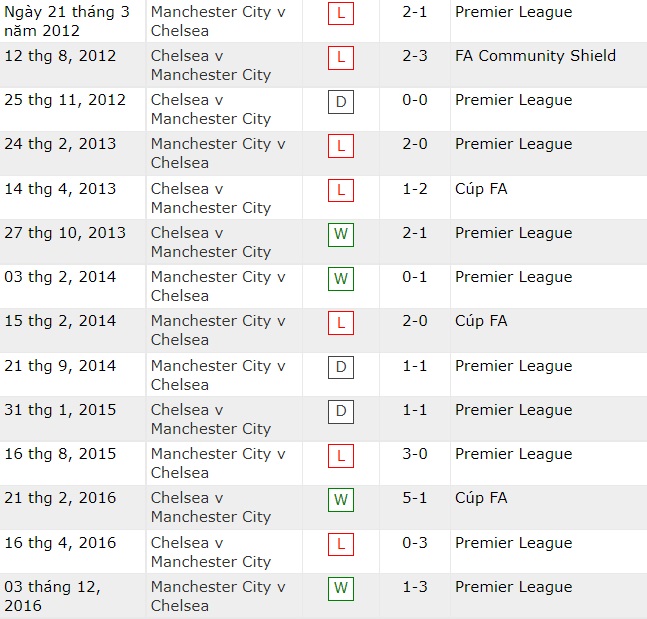The width and height of the screenshot is (647, 619).
Task: Click the W result icon for 27 thg 10, 2013
Action: tap(341, 235)
